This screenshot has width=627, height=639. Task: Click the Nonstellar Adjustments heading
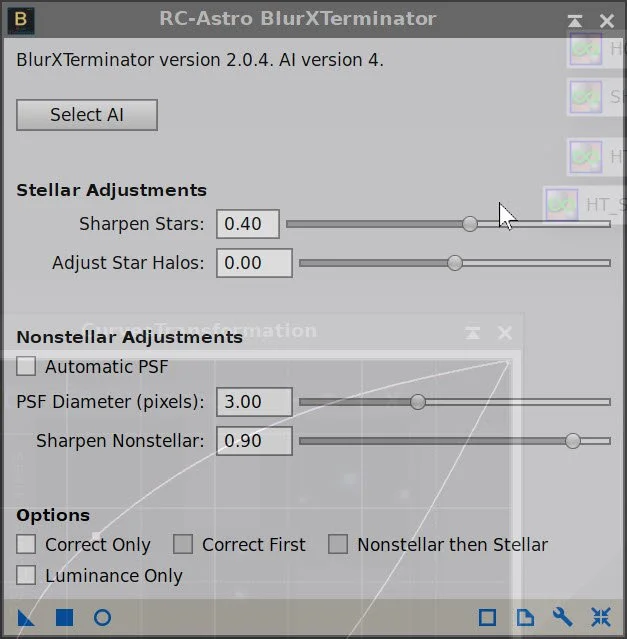130,337
